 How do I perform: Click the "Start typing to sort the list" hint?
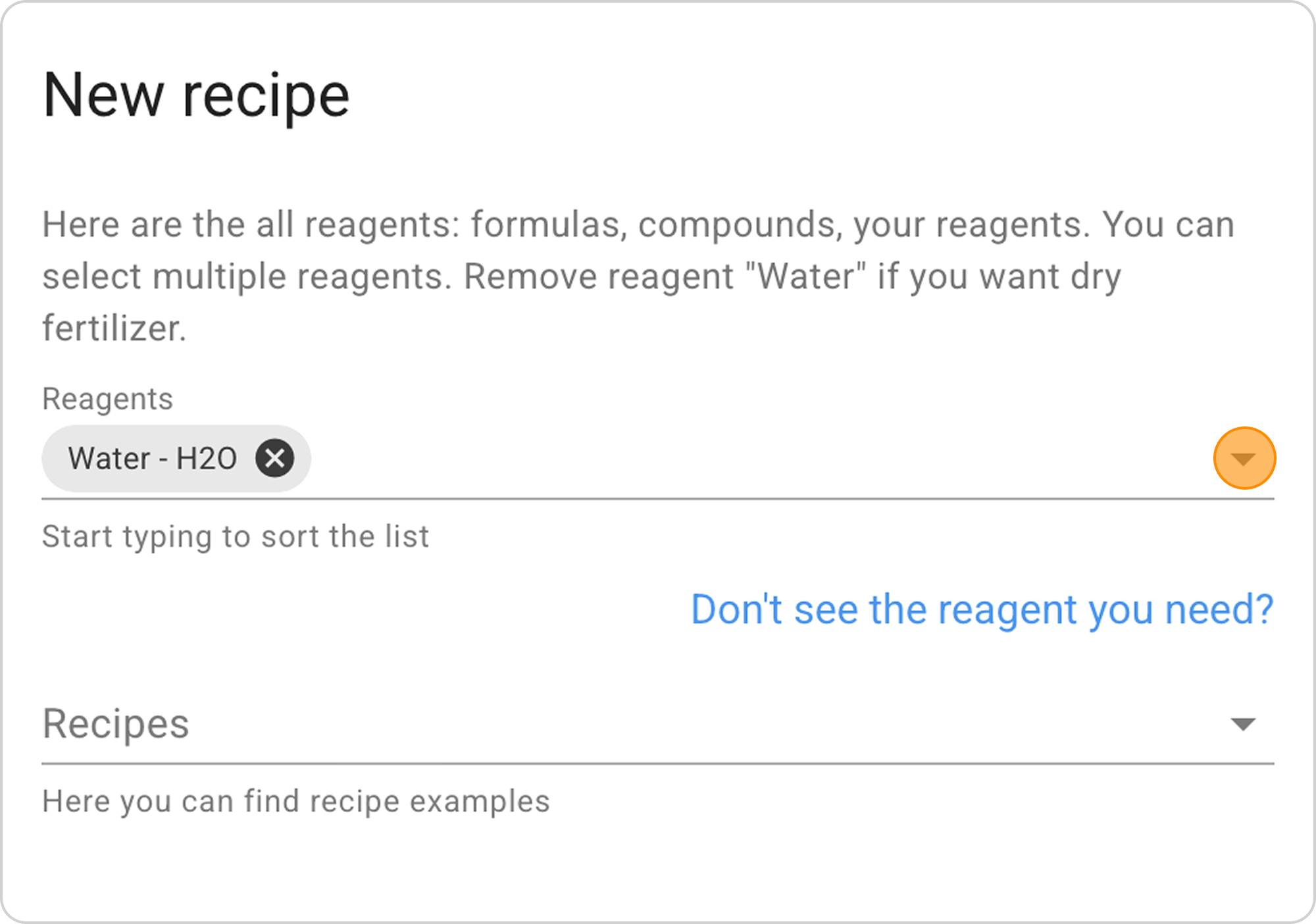pyautogui.click(x=236, y=536)
